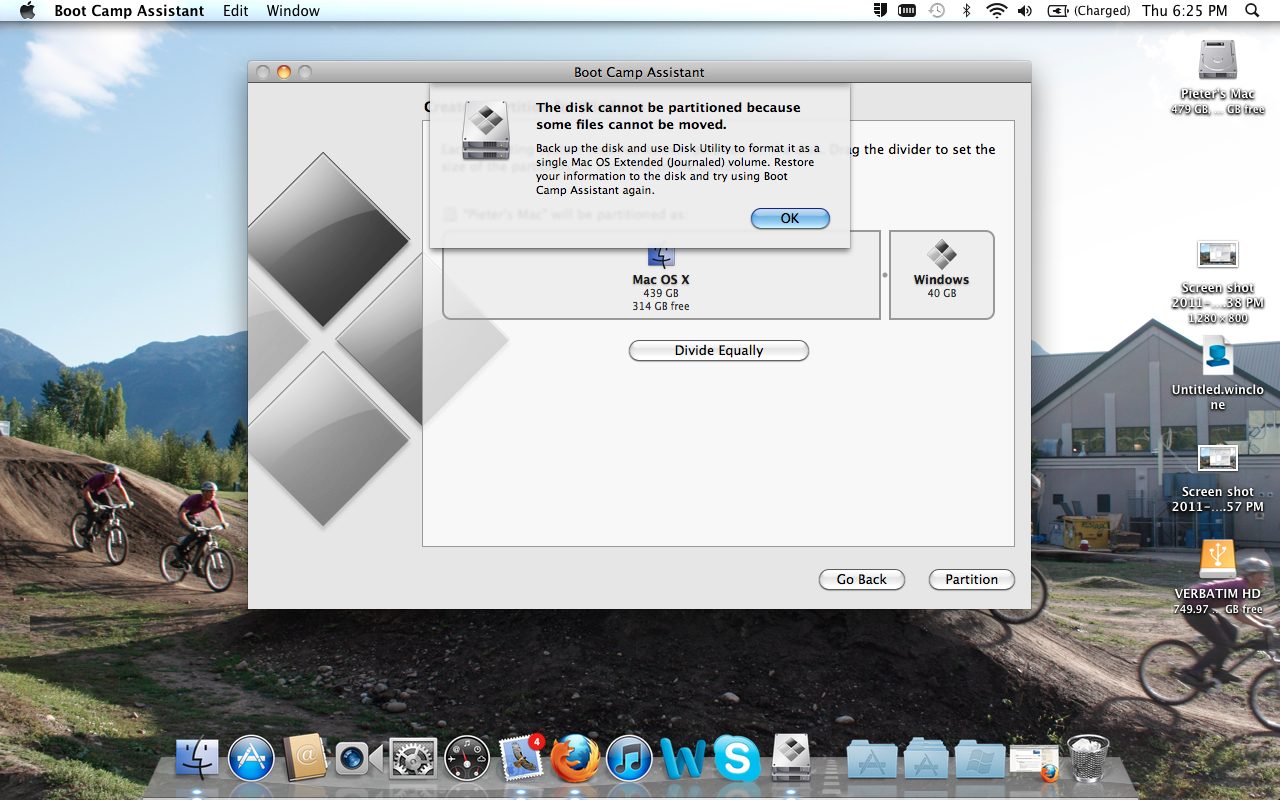
Task: Open Mail with 4 unread badge
Action: click(x=521, y=758)
